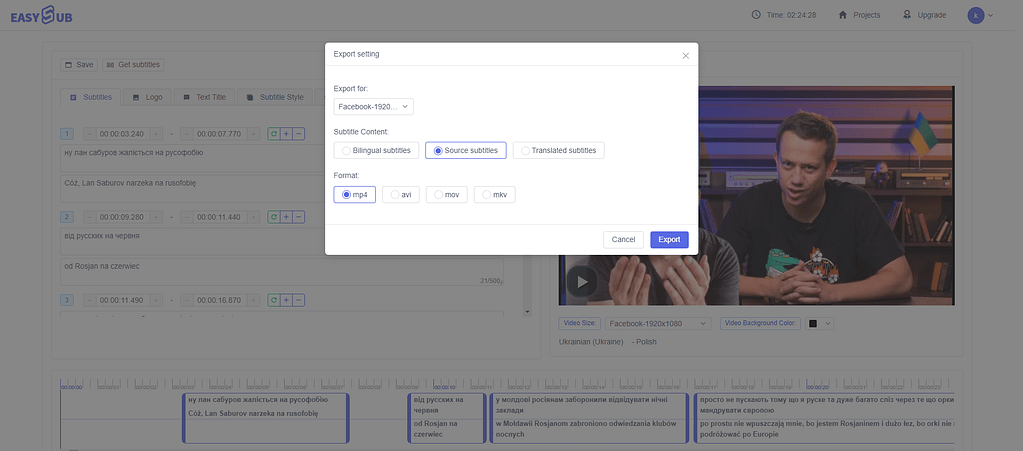Select timeline clip 'у молдові росіянам заборонили'
Viewport: 1023px width, 451px height.
pos(588,418)
